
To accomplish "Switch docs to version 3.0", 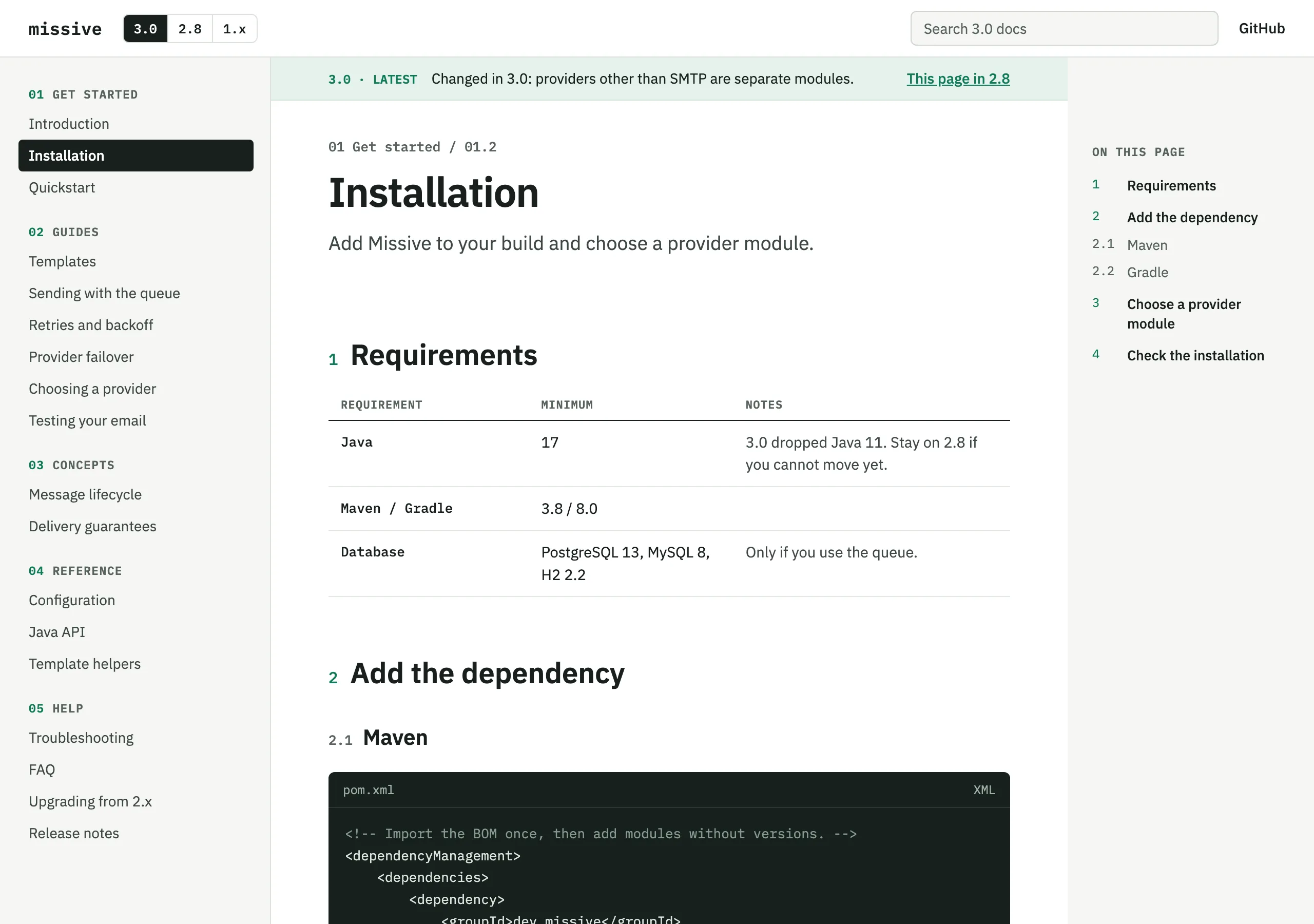I will [x=145, y=29].
